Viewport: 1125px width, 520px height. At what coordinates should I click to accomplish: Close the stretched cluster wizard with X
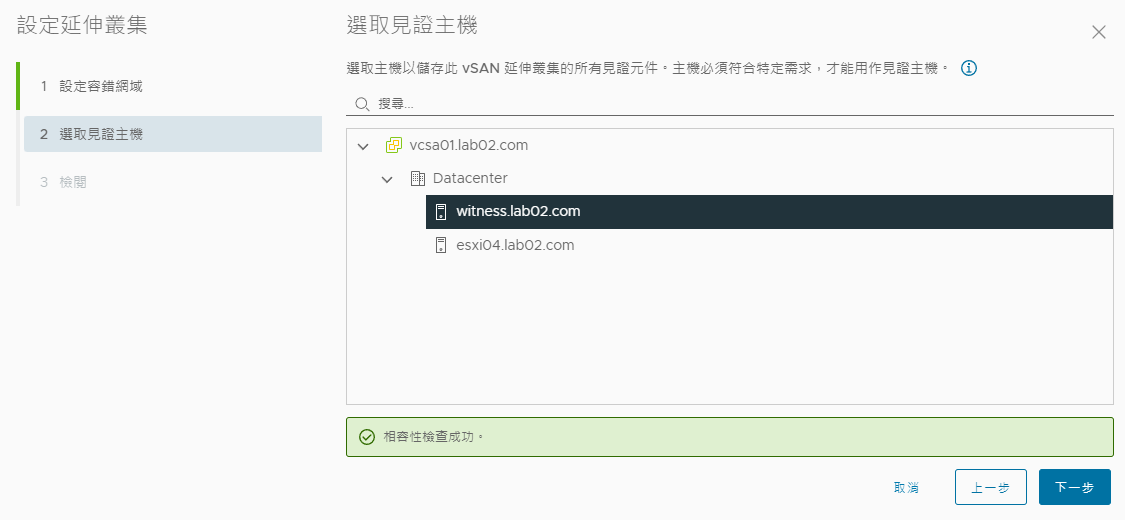coord(1098,32)
